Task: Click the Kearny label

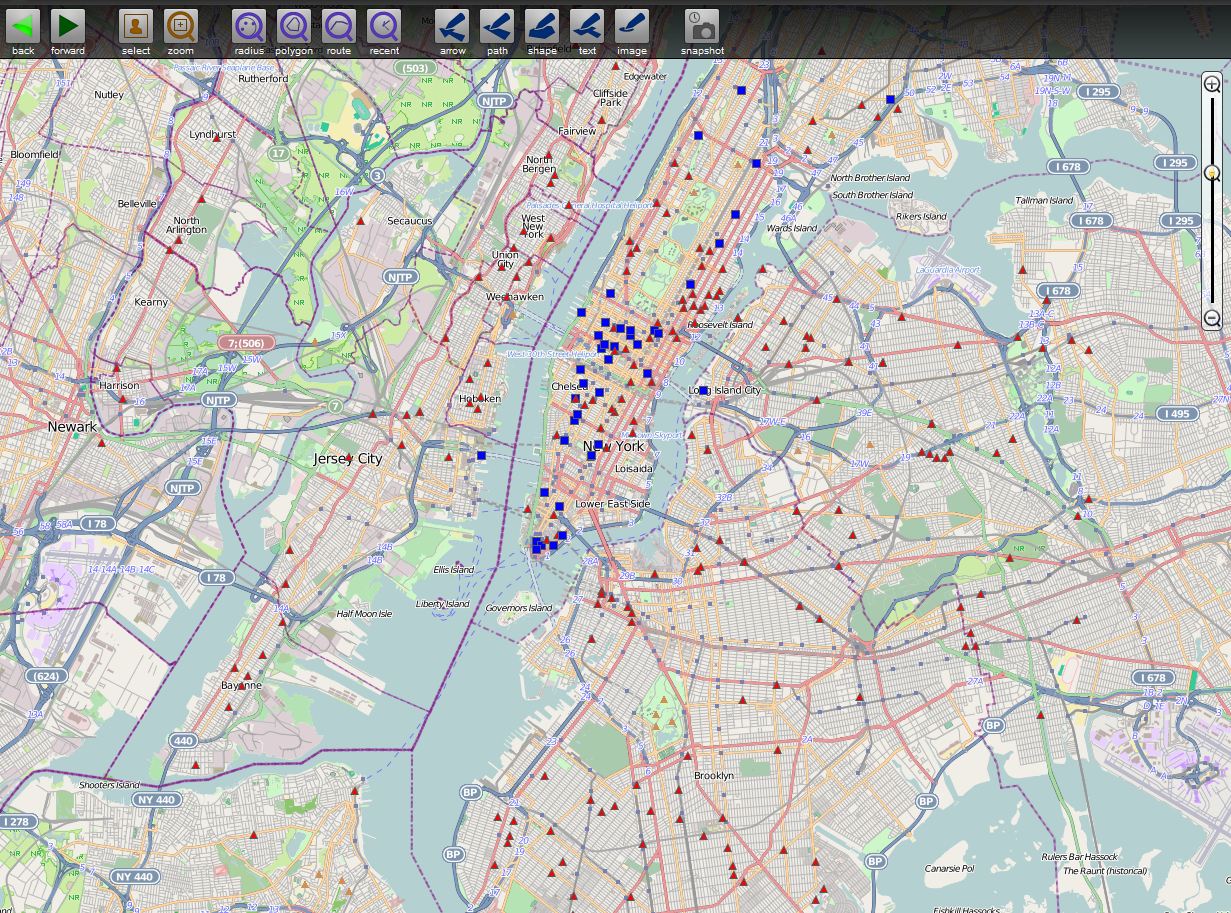Action: (x=151, y=302)
